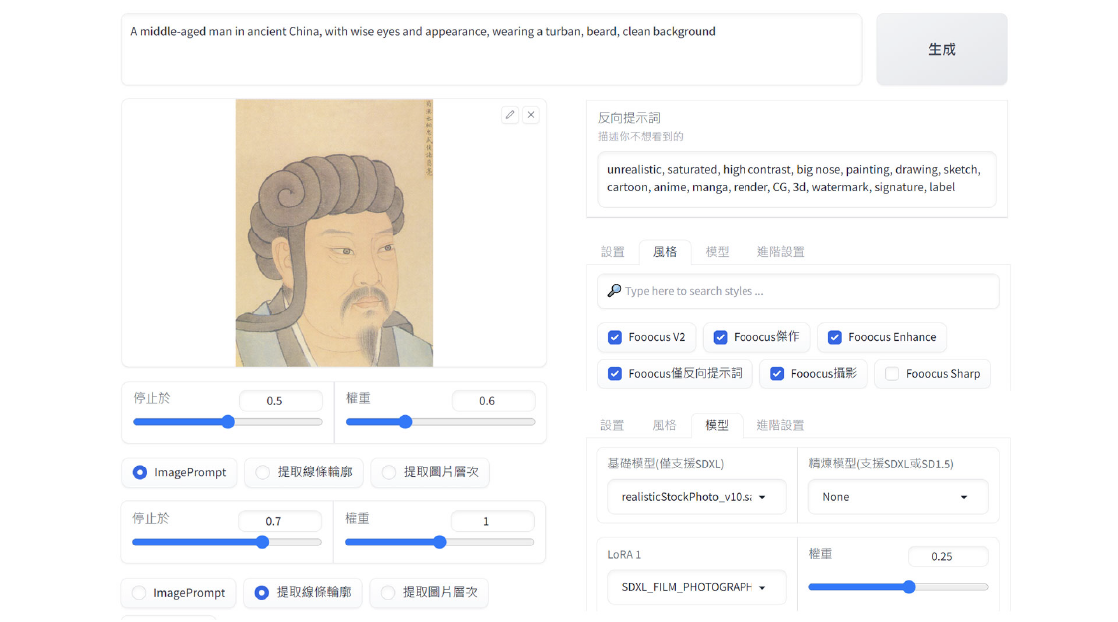Toggle the Fooocus Enhance checkbox
The height and width of the screenshot is (622, 1118).
835,337
